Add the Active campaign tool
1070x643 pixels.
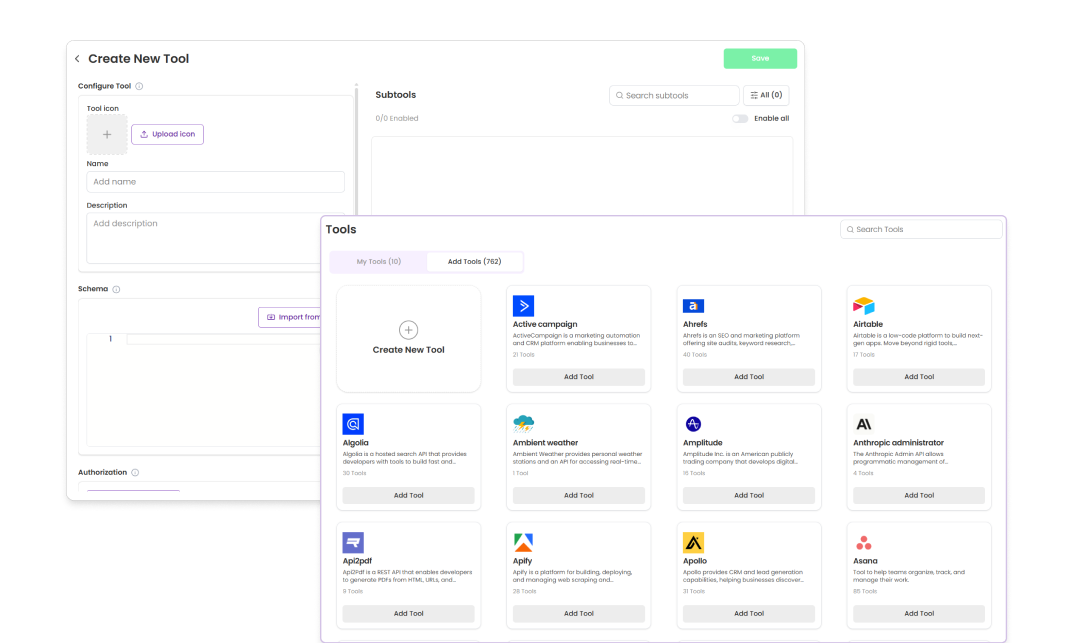click(x=579, y=377)
